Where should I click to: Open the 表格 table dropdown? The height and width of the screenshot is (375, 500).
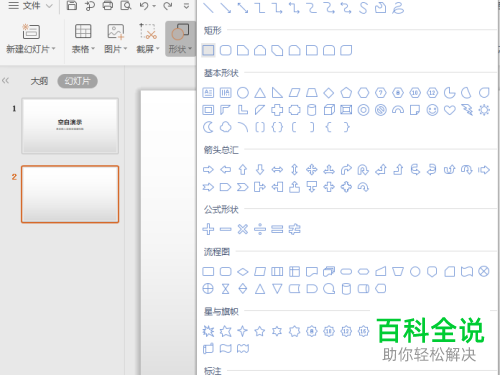tap(83, 39)
